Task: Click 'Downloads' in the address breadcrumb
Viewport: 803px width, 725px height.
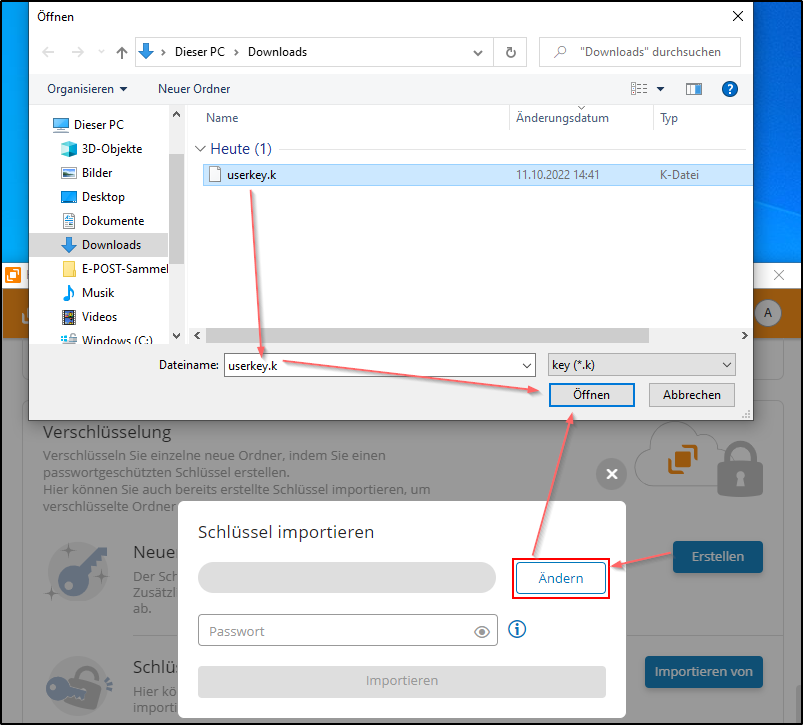Action: (277, 51)
